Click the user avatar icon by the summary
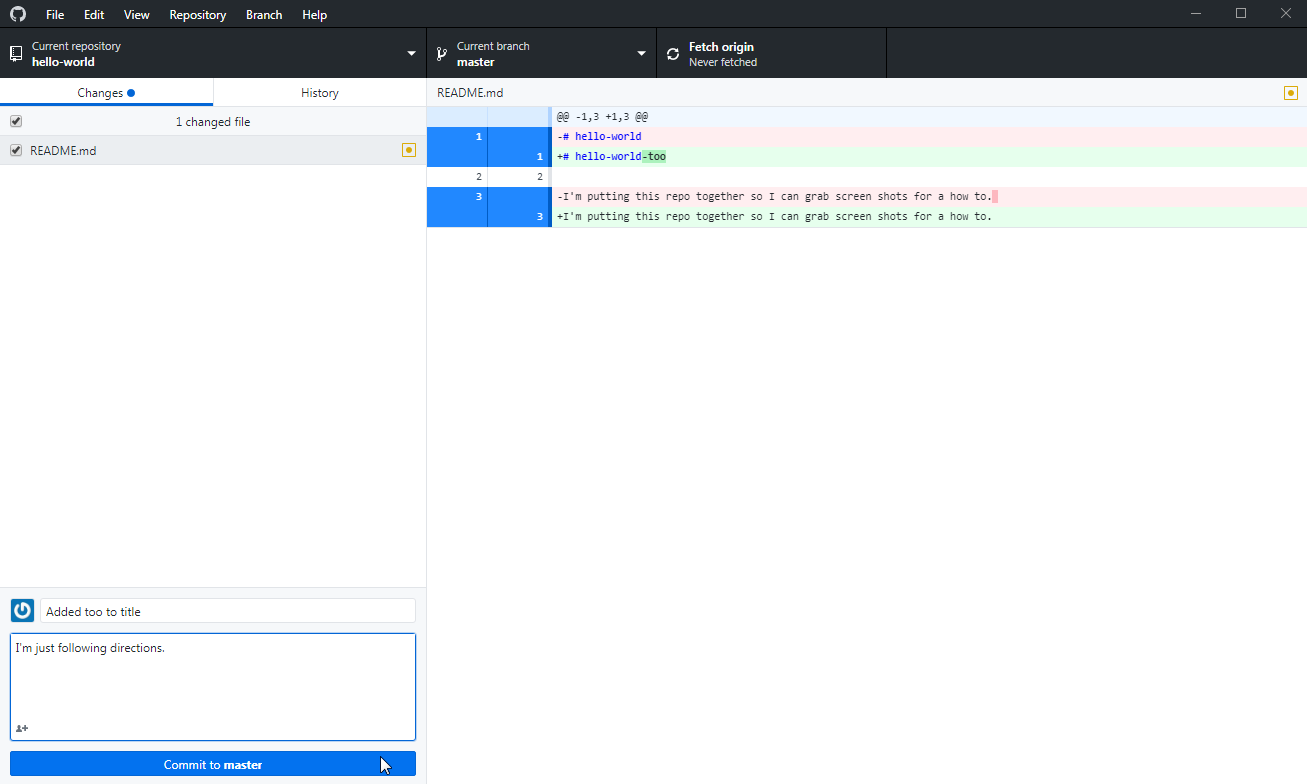The height and width of the screenshot is (784, 1307). pyautogui.click(x=22, y=611)
